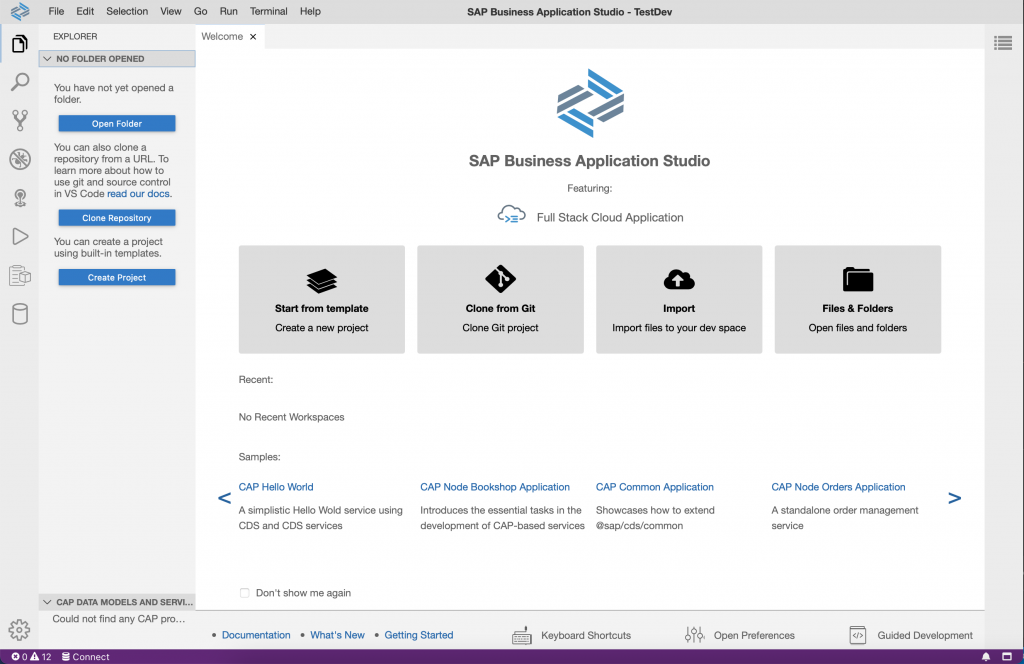Open notifications bell in status bar

point(986,657)
